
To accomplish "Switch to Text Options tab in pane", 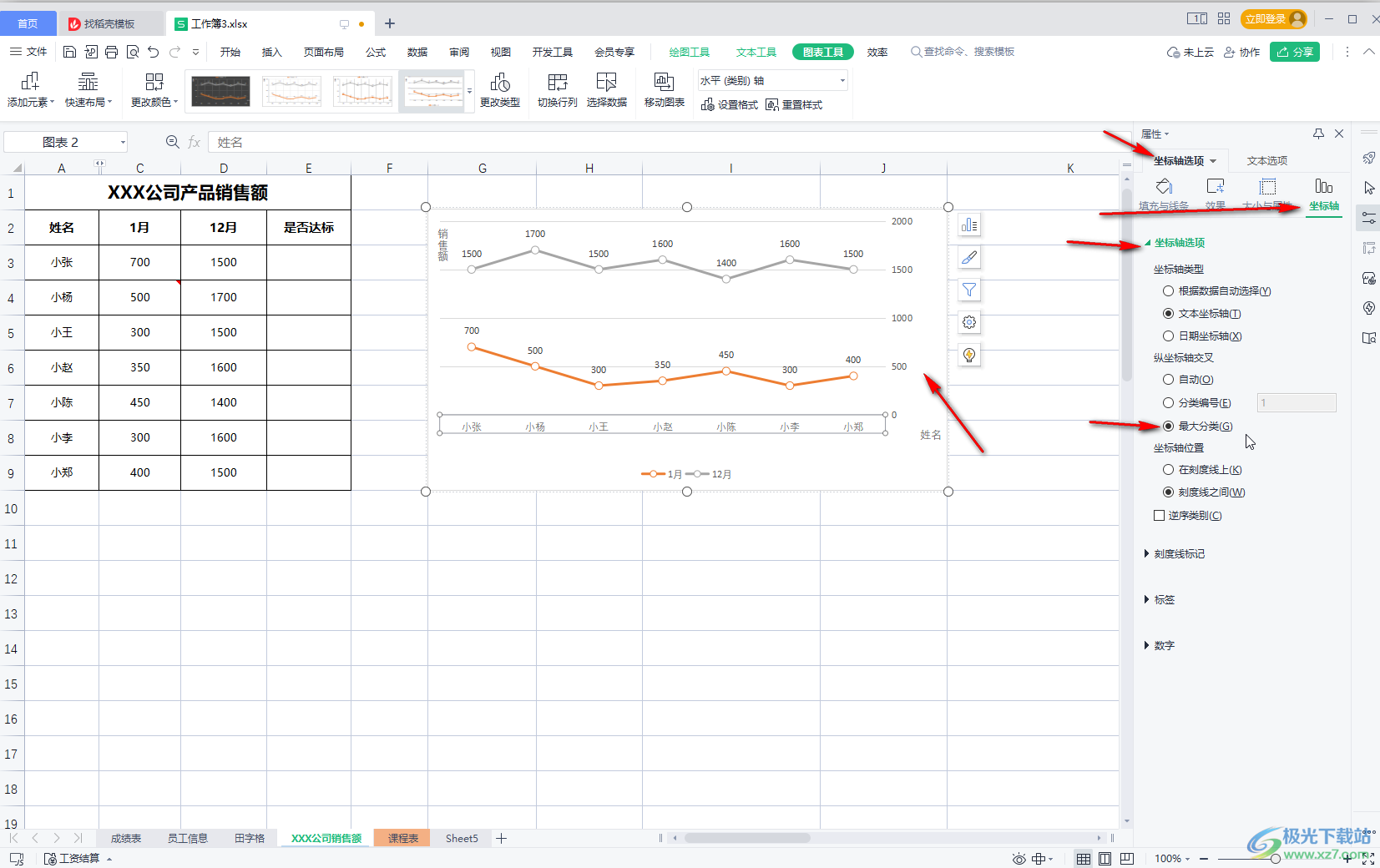I will 1267,161.
